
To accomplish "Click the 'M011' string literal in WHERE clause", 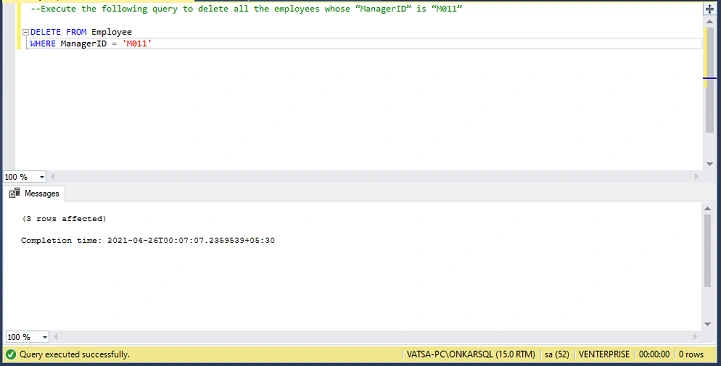I will [x=137, y=44].
